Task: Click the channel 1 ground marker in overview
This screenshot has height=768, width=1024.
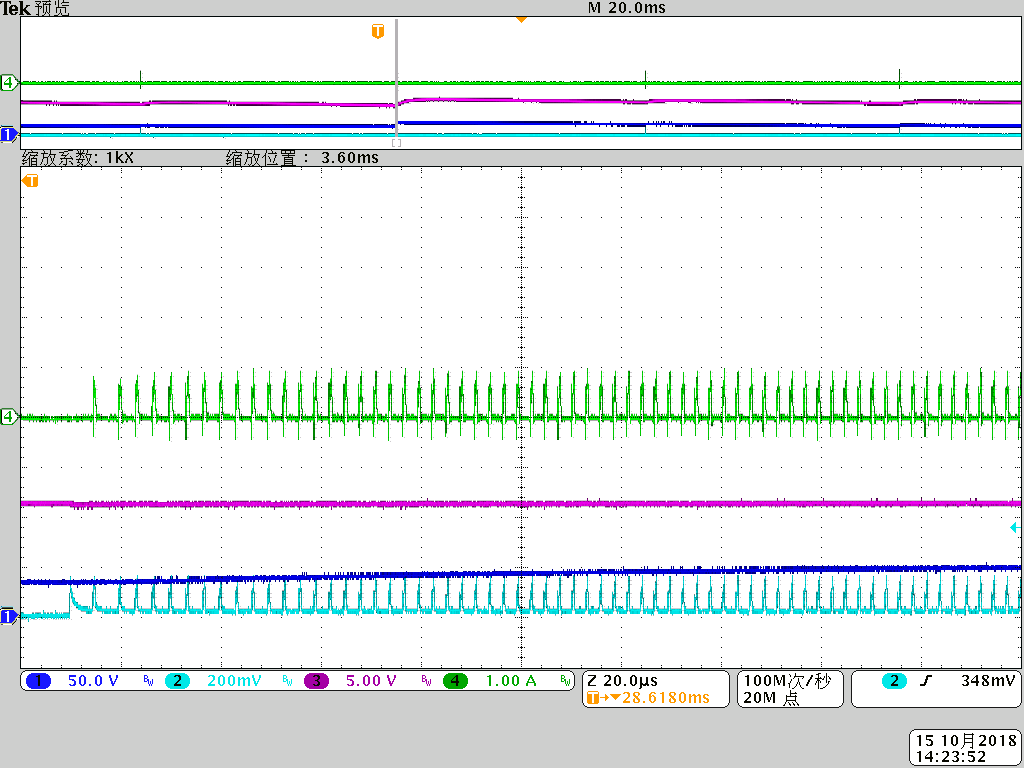Action: [x=8, y=135]
